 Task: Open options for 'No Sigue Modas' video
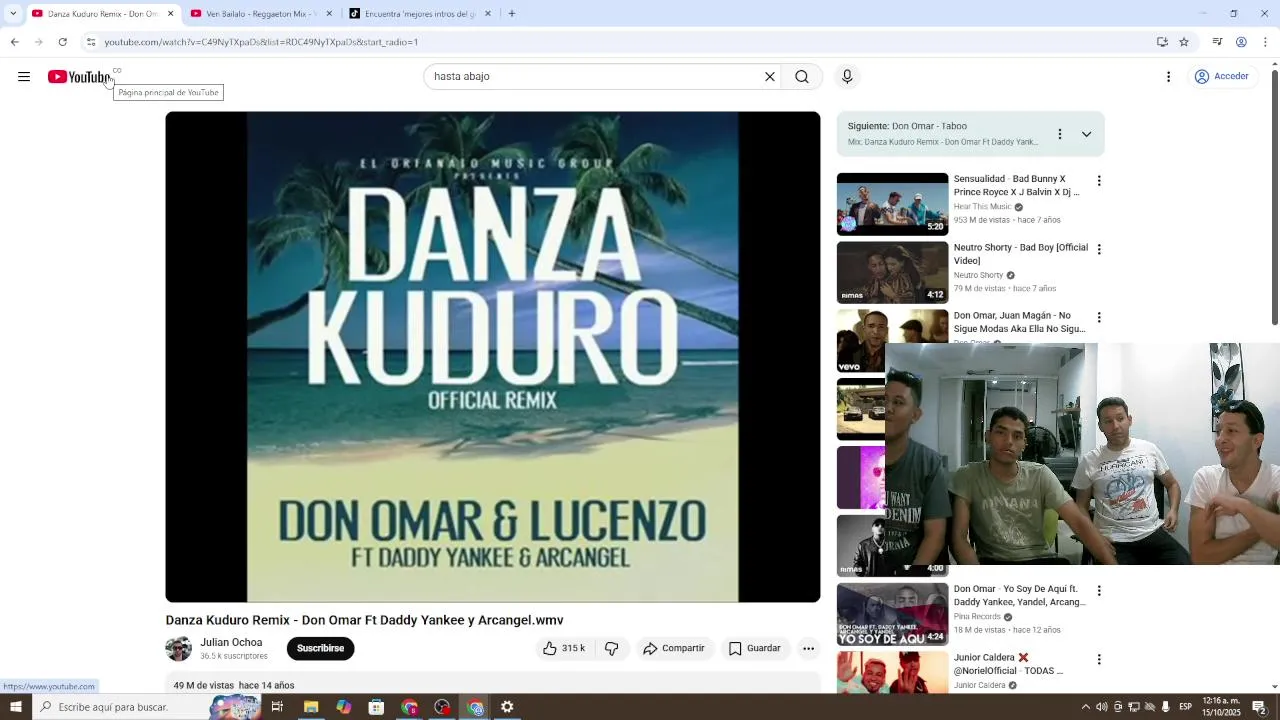pos(1099,317)
